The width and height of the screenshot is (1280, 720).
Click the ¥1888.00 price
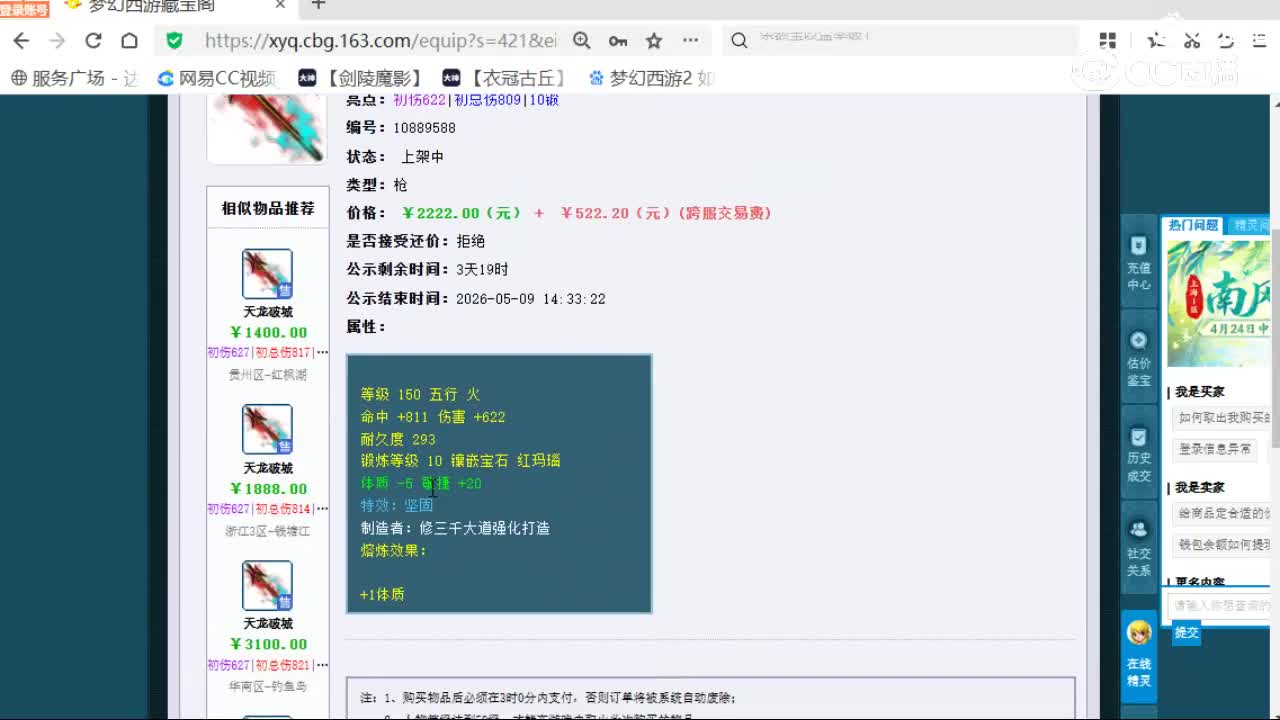click(268, 489)
